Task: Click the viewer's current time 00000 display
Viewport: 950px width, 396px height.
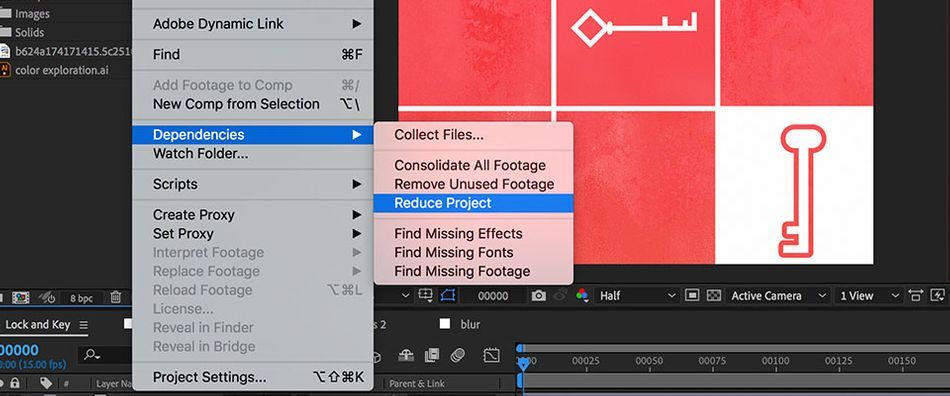Action: tap(493, 296)
